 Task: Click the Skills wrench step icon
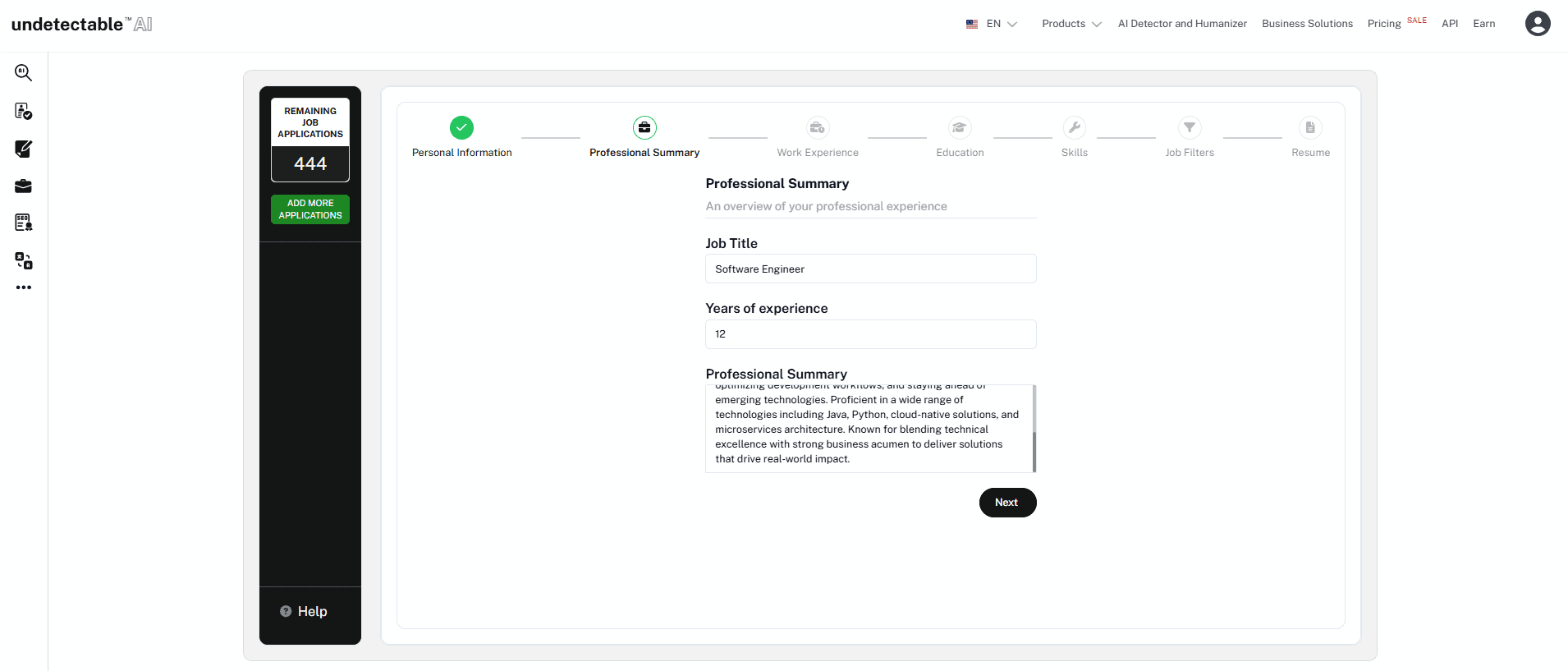(1074, 127)
